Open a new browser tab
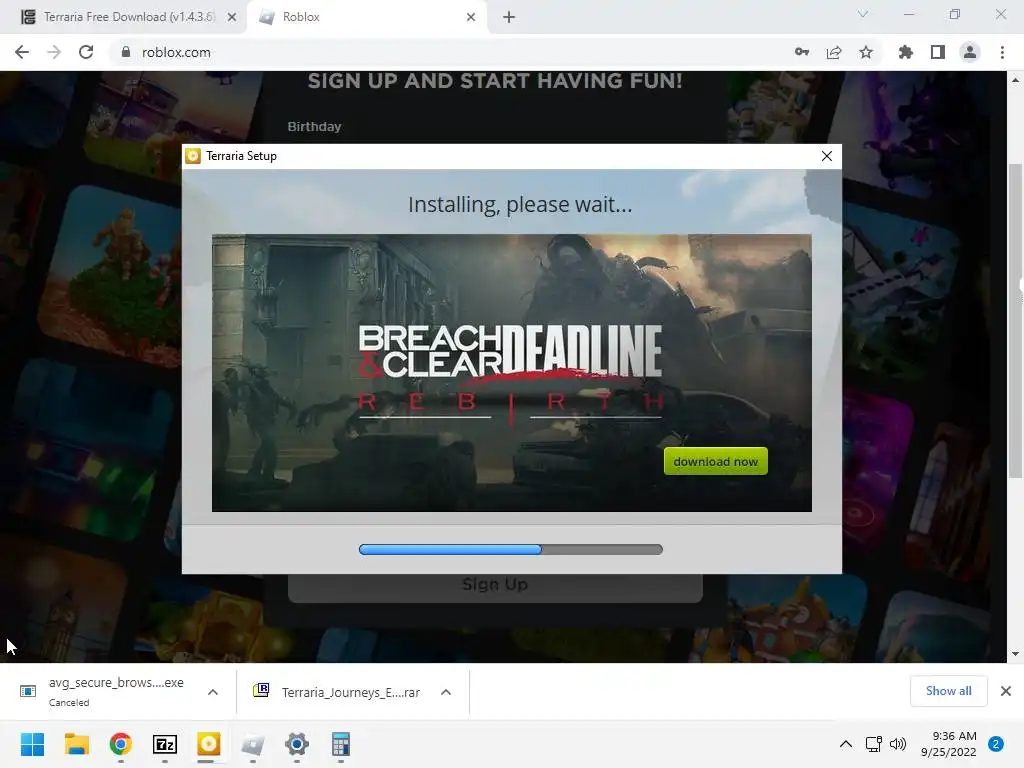Viewport: 1024px width, 768px height. [x=509, y=17]
